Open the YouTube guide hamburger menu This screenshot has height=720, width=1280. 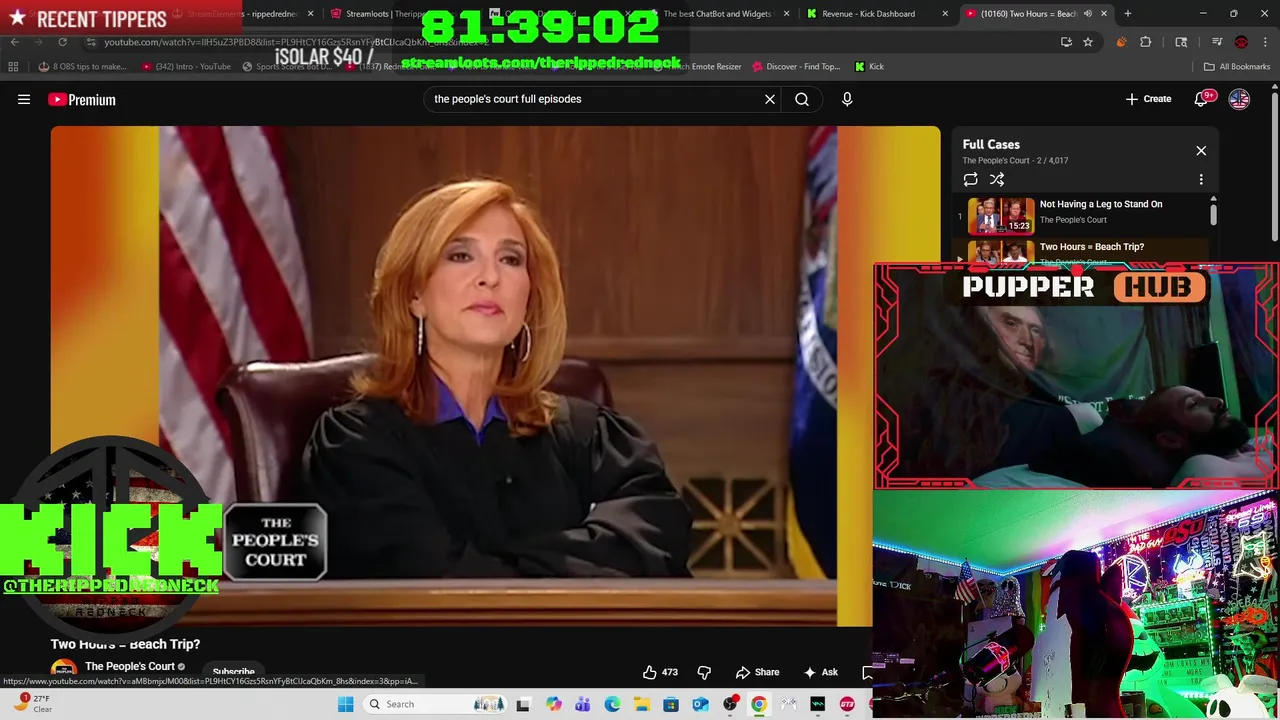24,99
